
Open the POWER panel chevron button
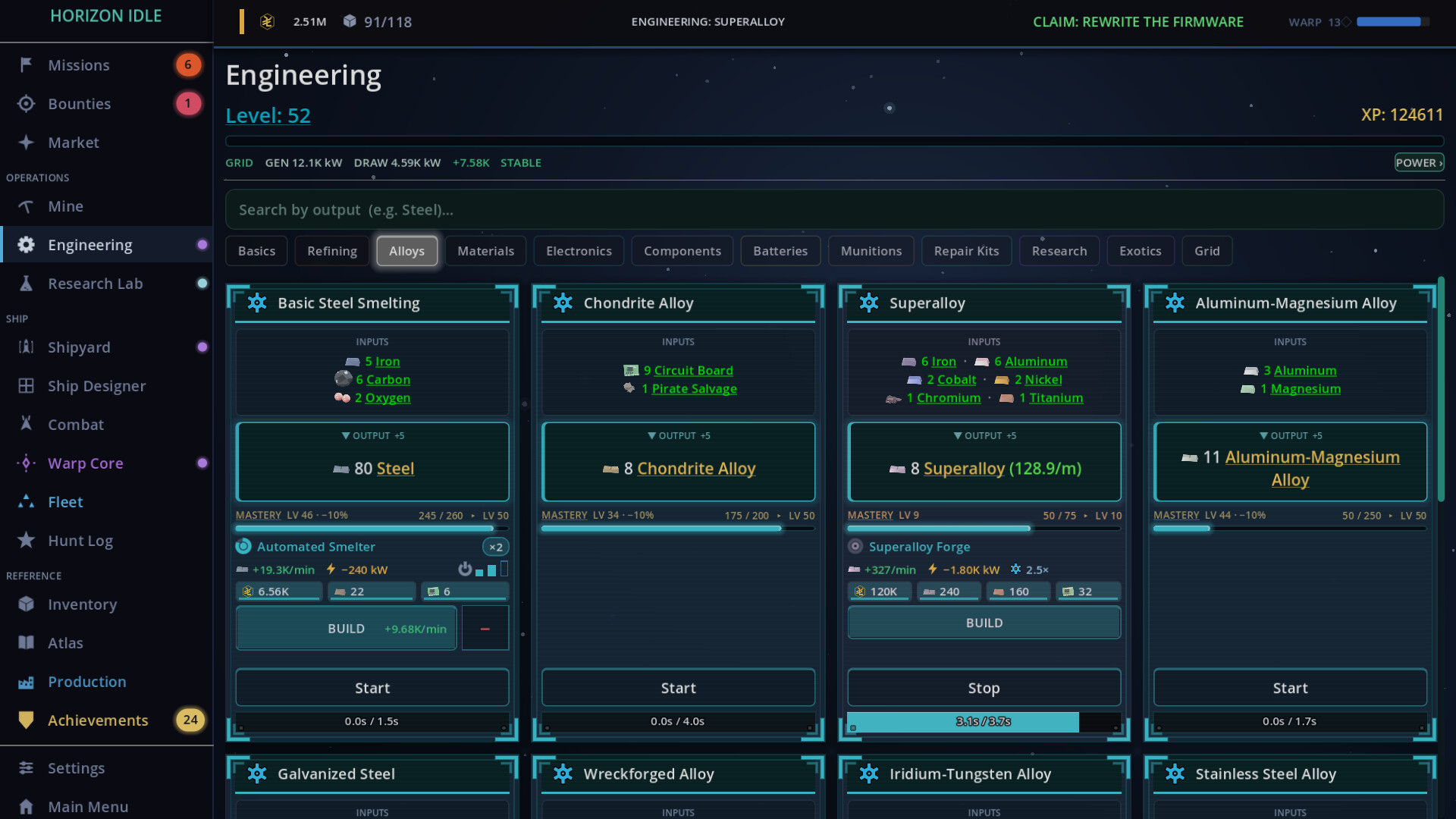point(1419,162)
